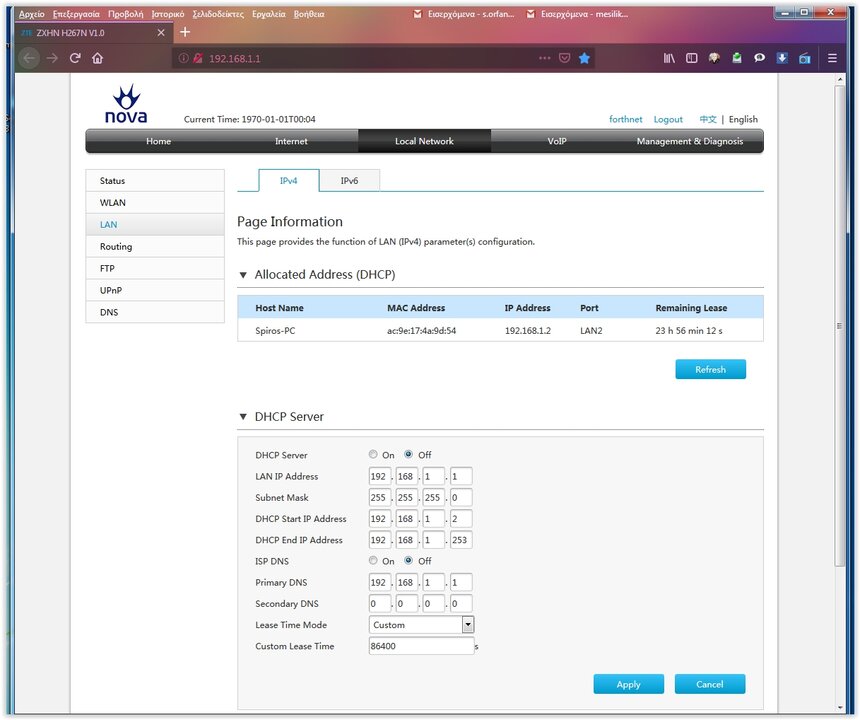Close the ZXHN H267N V1.0 tab
This screenshot has width=860, height=720.
pyautogui.click(x=161, y=33)
